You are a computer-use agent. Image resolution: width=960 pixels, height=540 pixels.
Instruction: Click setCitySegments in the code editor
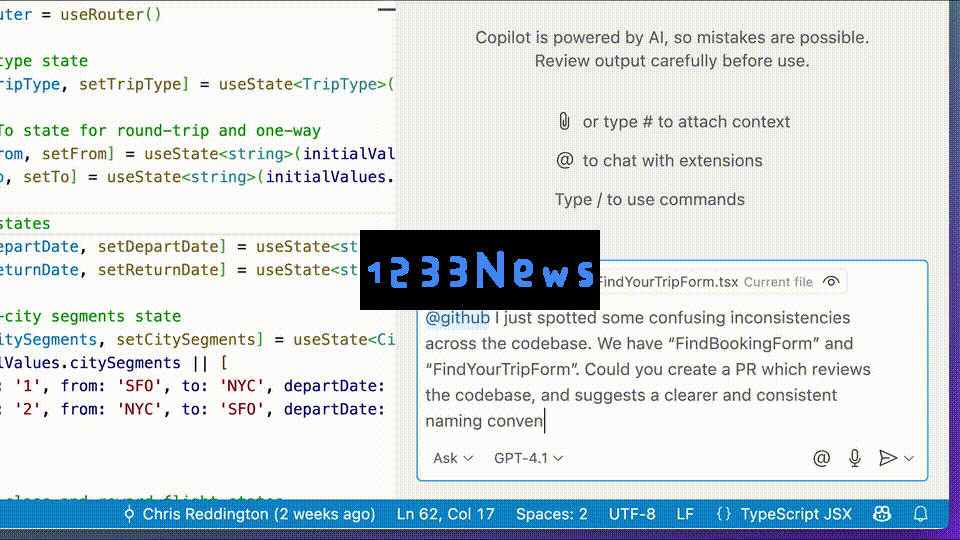(187, 340)
